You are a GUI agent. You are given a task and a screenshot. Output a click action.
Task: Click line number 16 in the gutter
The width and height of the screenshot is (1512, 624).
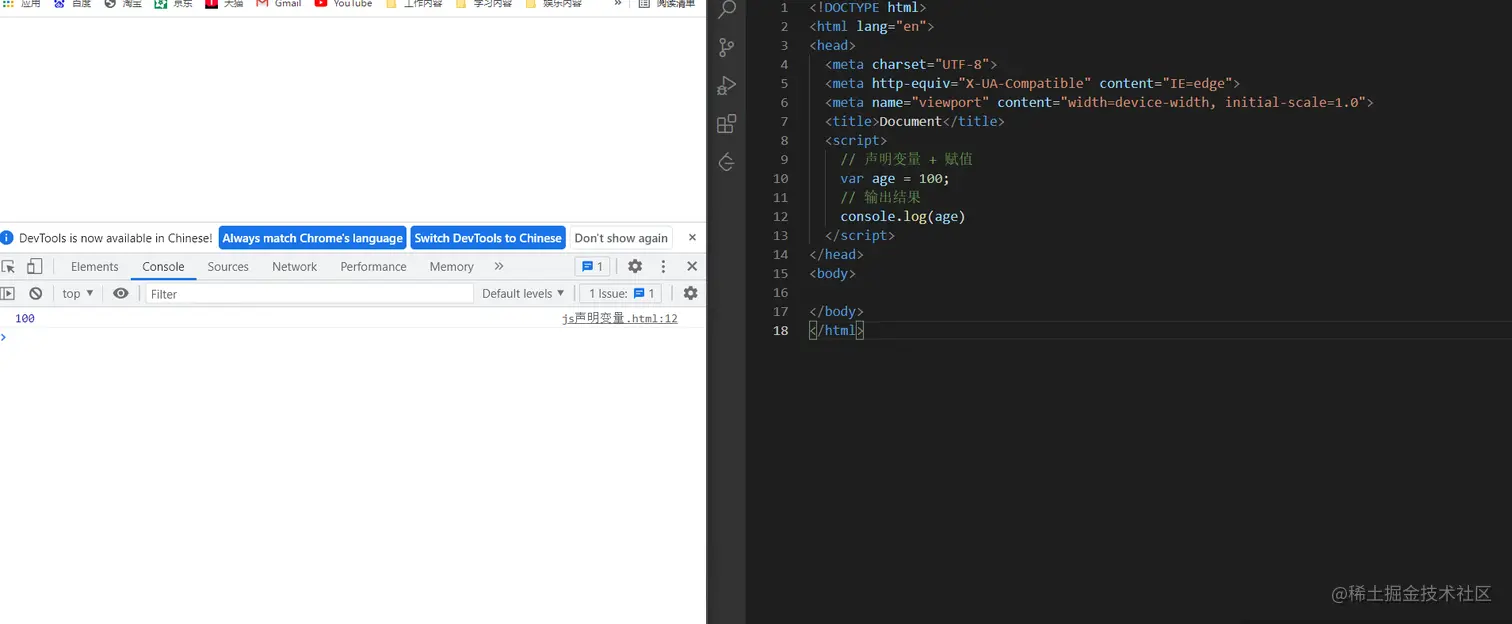[780, 292]
